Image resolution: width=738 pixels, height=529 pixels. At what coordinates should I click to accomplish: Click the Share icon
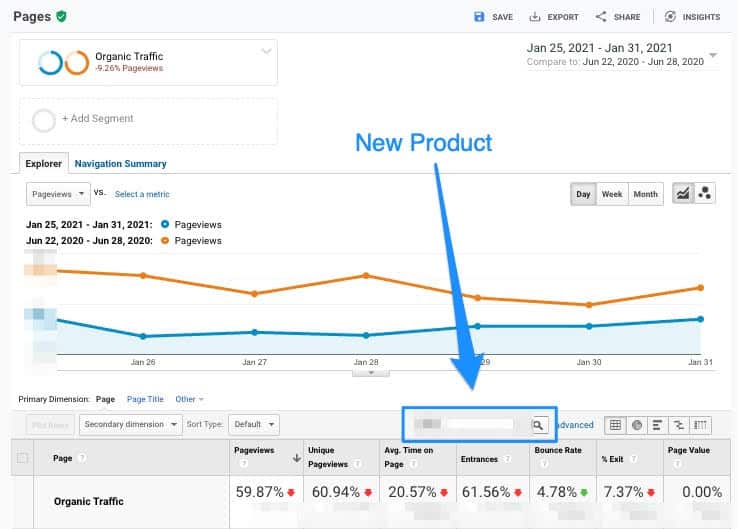(x=601, y=16)
